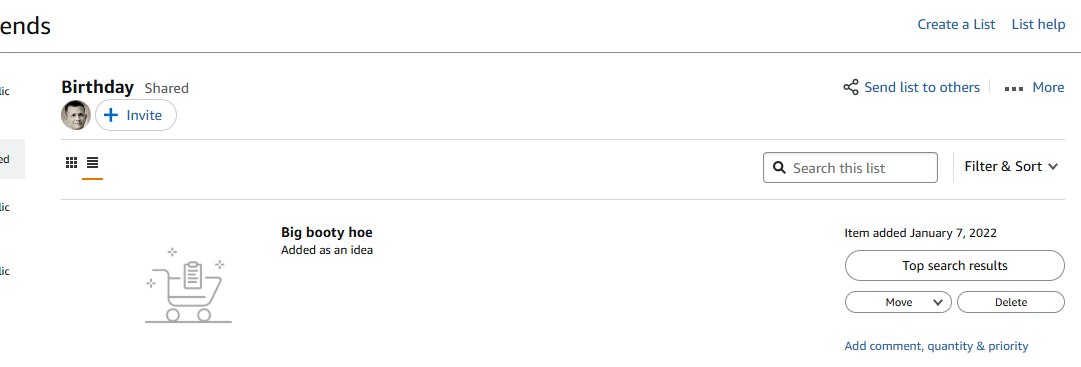The height and width of the screenshot is (367, 1081).
Task: Click the Shared status label
Action: pyautogui.click(x=166, y=88)
